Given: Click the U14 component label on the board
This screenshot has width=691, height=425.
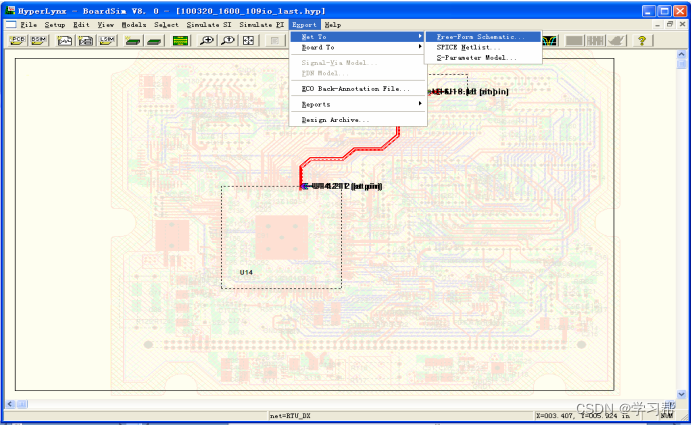Looking at the screenshot, I should [x=246, y=272].
